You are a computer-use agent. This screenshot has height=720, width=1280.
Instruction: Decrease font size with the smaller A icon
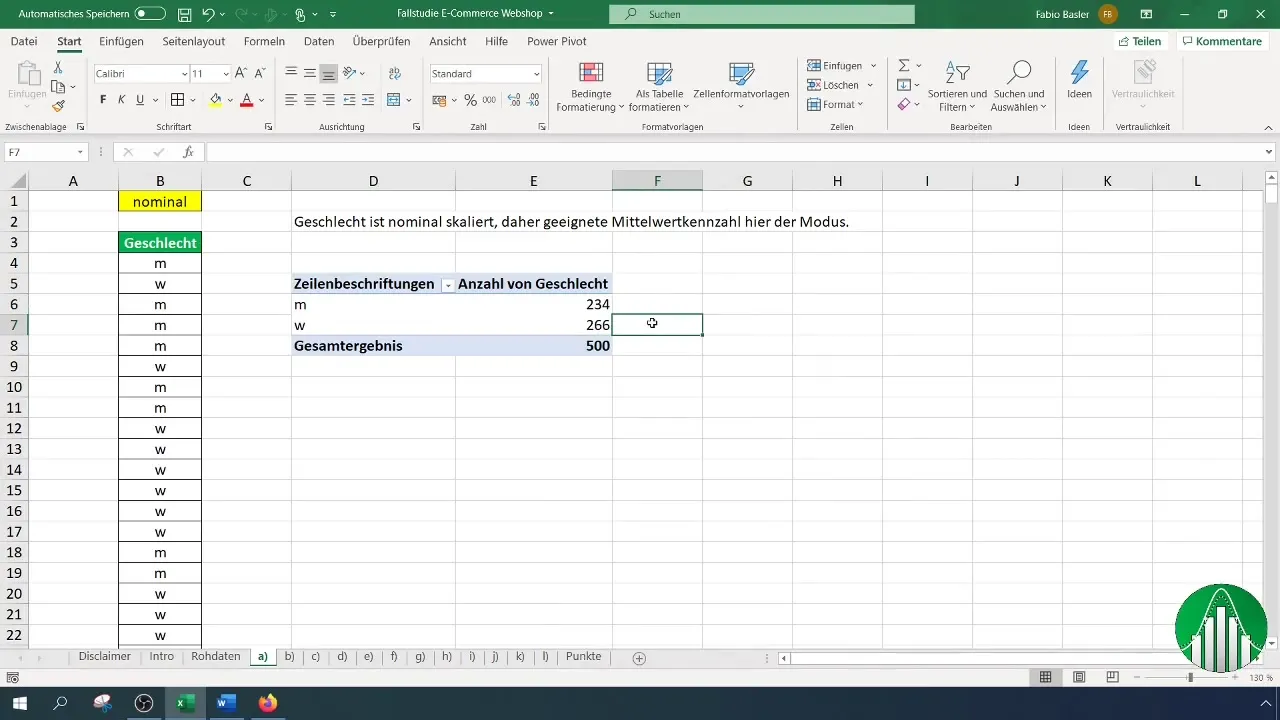click(259, 74)
